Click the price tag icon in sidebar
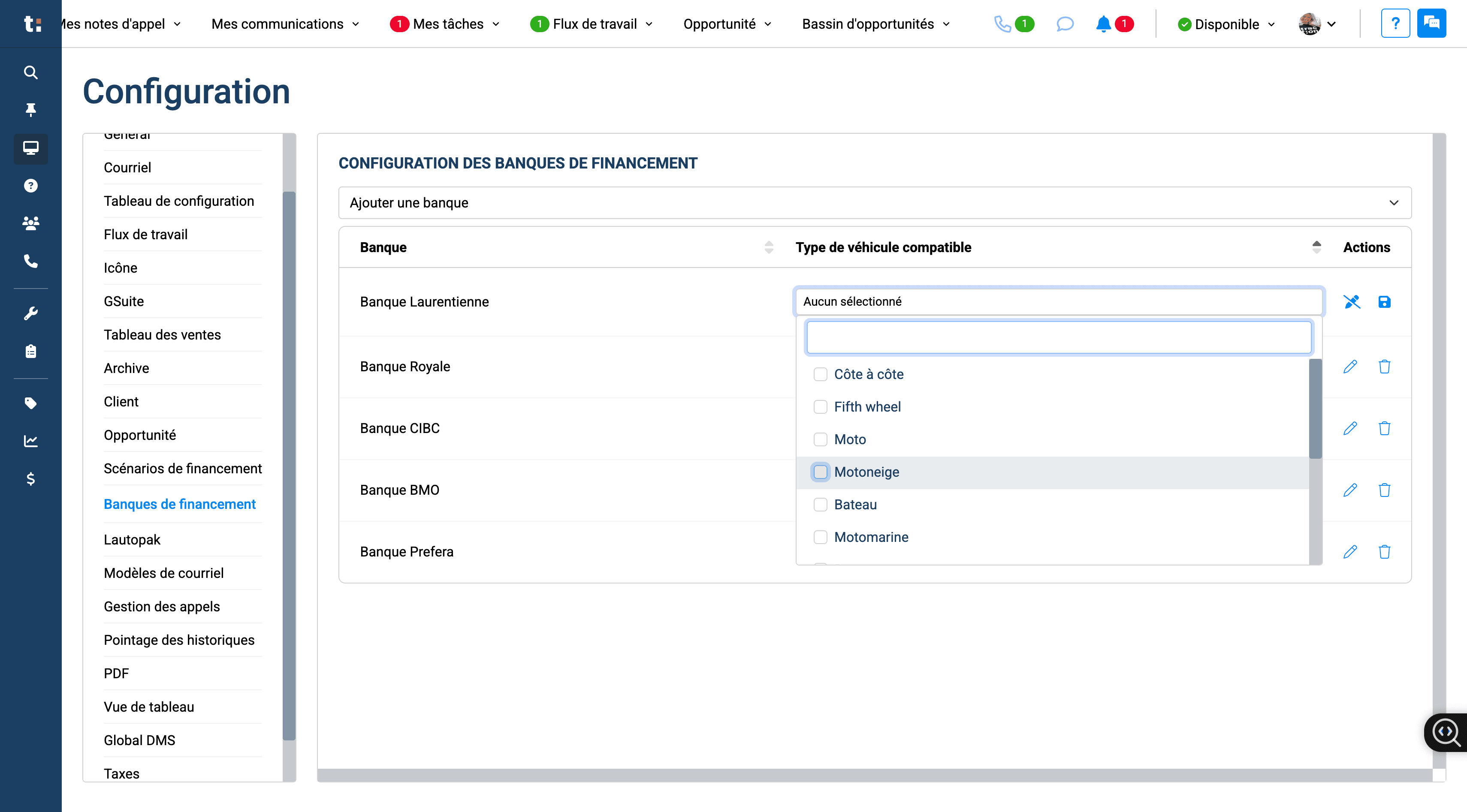The image size is (1467, 812). 31,403
